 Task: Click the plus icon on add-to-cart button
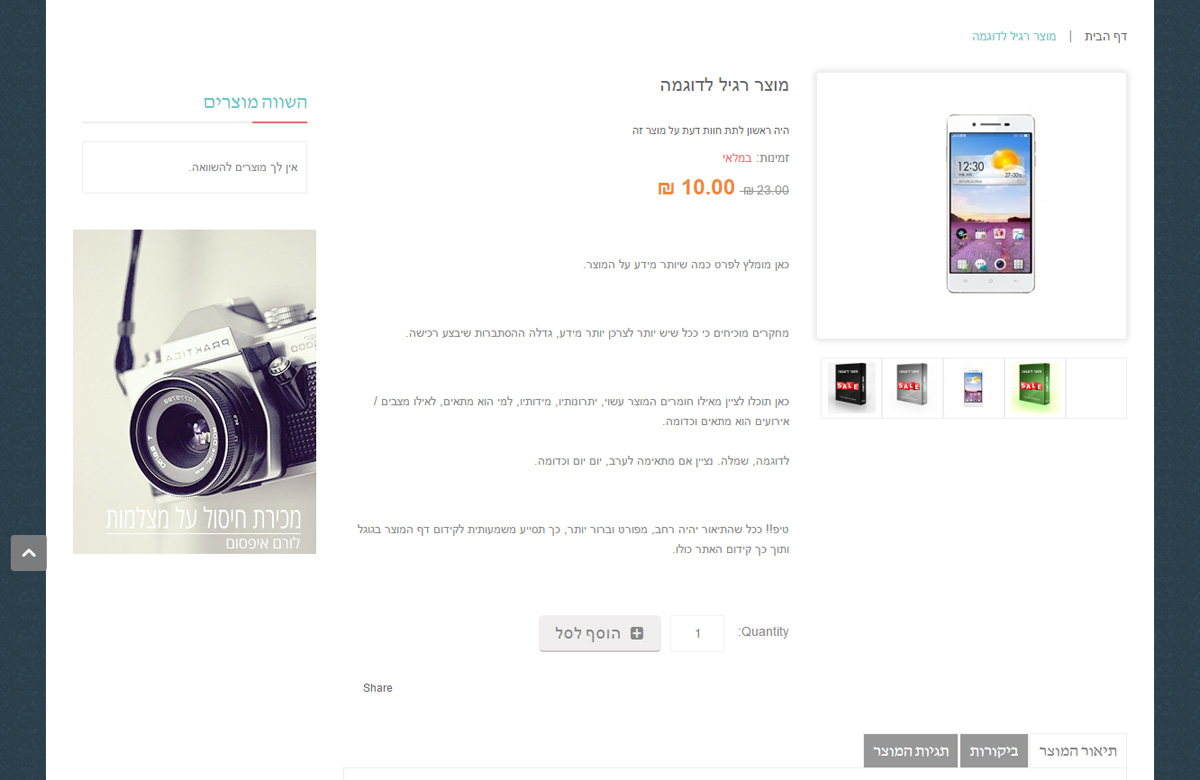637,633
